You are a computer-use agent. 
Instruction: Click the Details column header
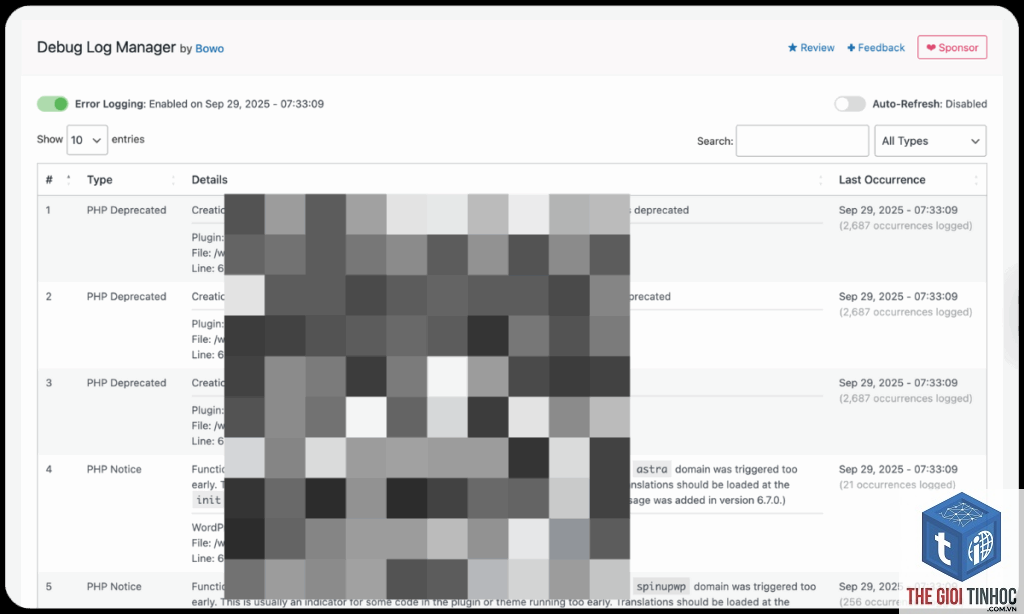click(x=210, y=180)
